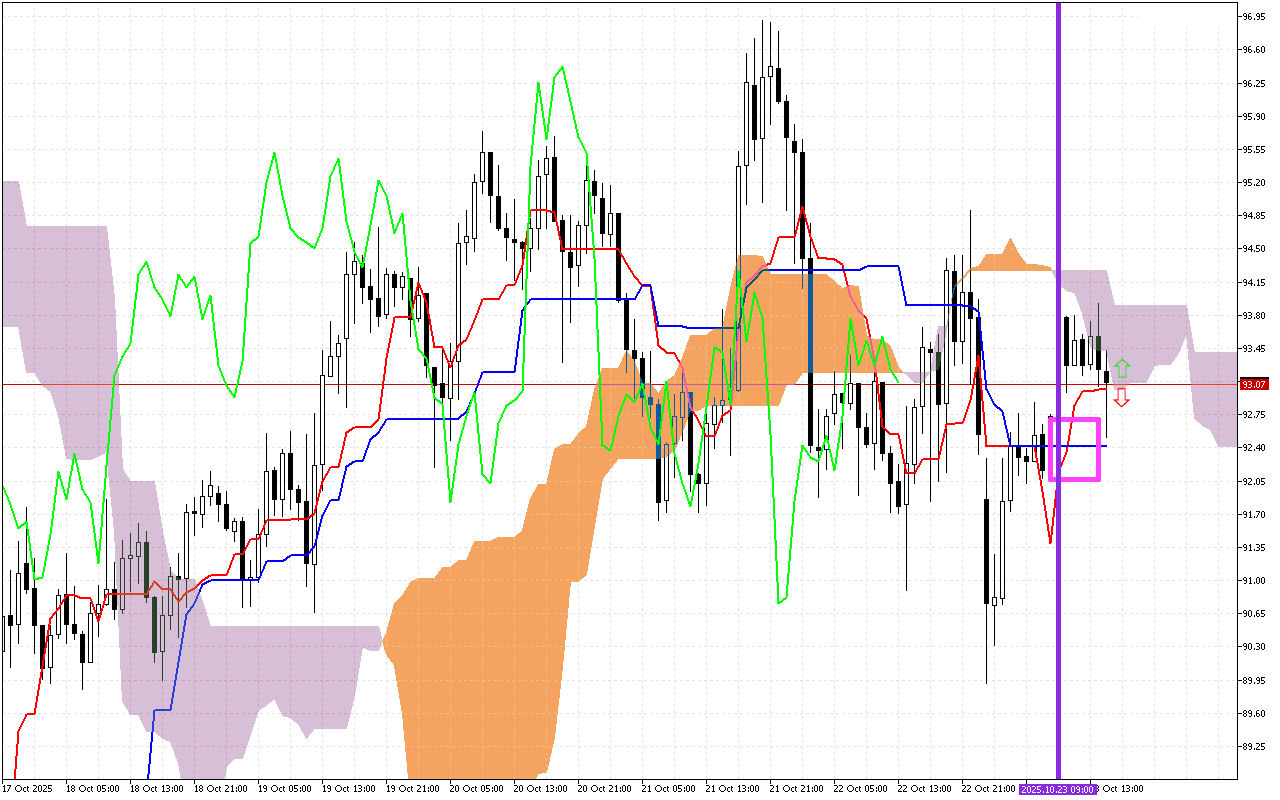Click the 19 Oct 21:00 time label

412,789
